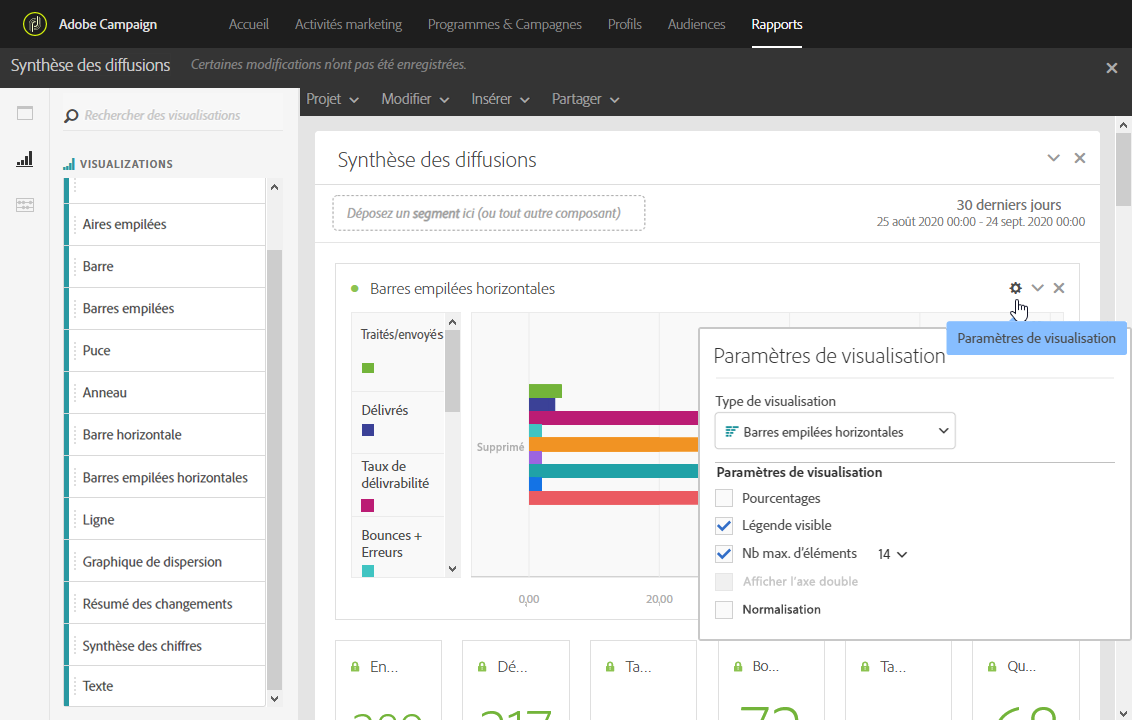
Task: Uncheck the Légende visible option
Action: click(x=724, y=525)
